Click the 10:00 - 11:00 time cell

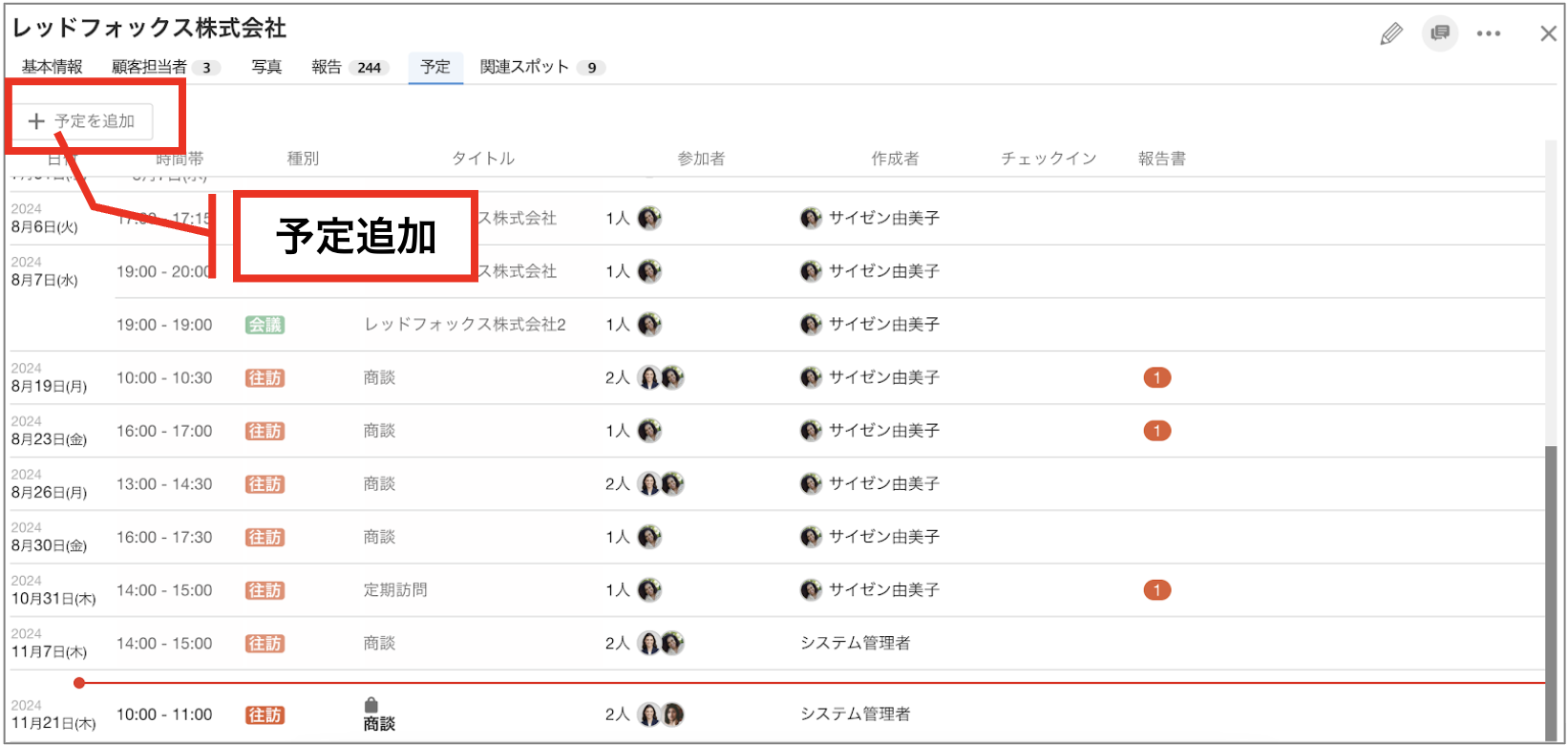point(164,714)
